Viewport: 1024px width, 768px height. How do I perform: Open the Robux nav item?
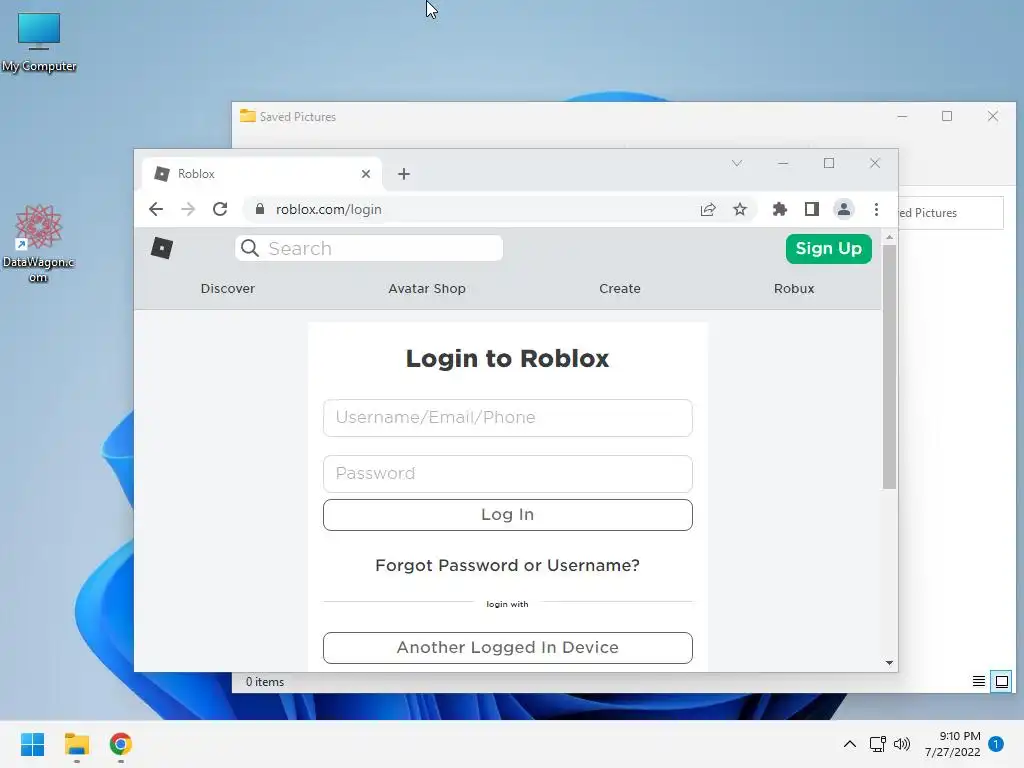(x=794, y=289)
